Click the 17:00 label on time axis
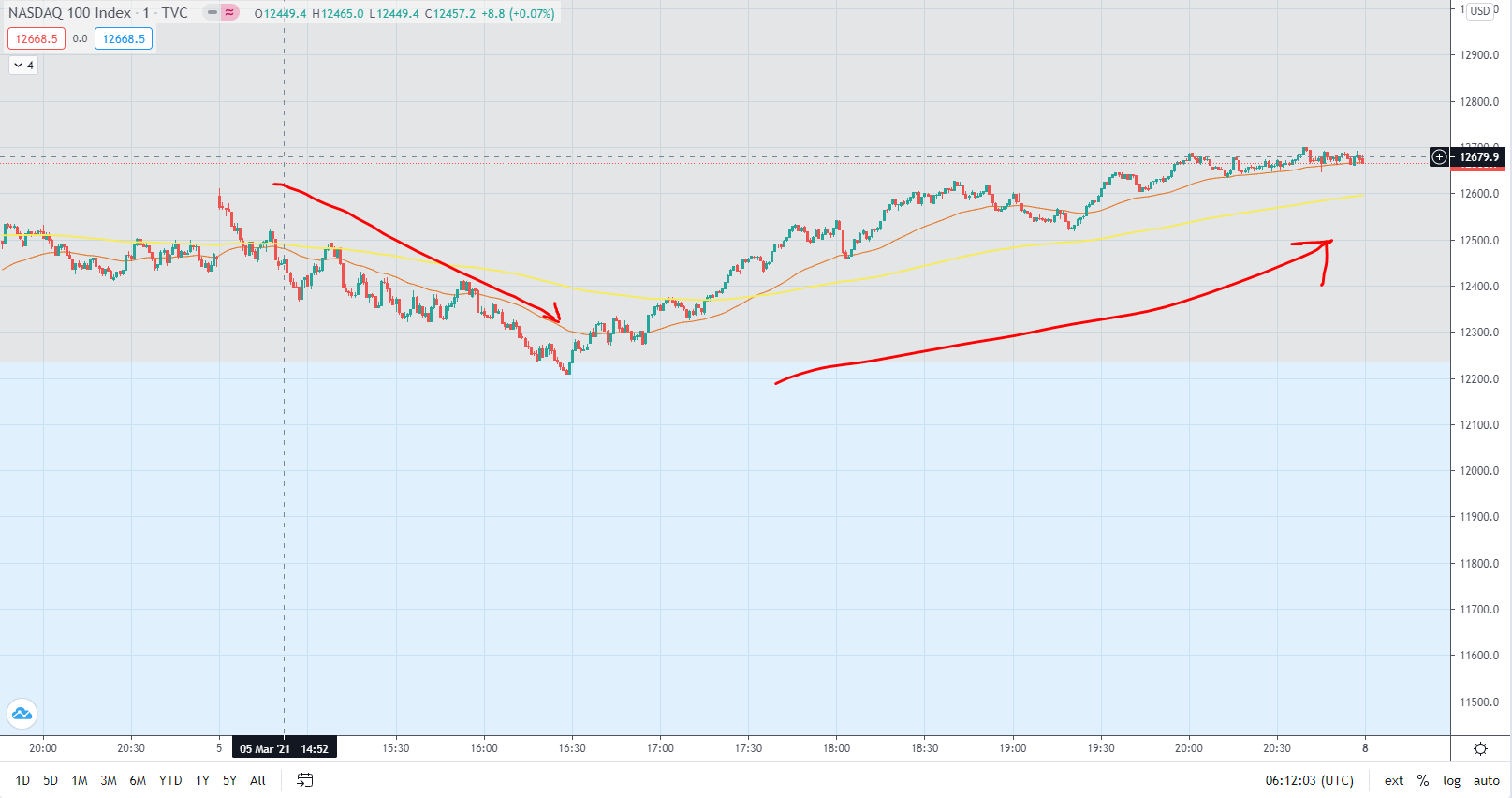The height and width of the screenshot is (798, 1512). pos(660,748)
